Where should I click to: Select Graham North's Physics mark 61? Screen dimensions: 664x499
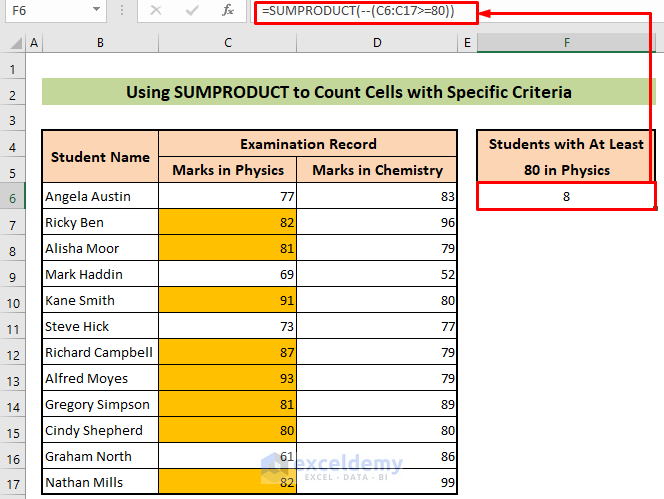point(228,456)
